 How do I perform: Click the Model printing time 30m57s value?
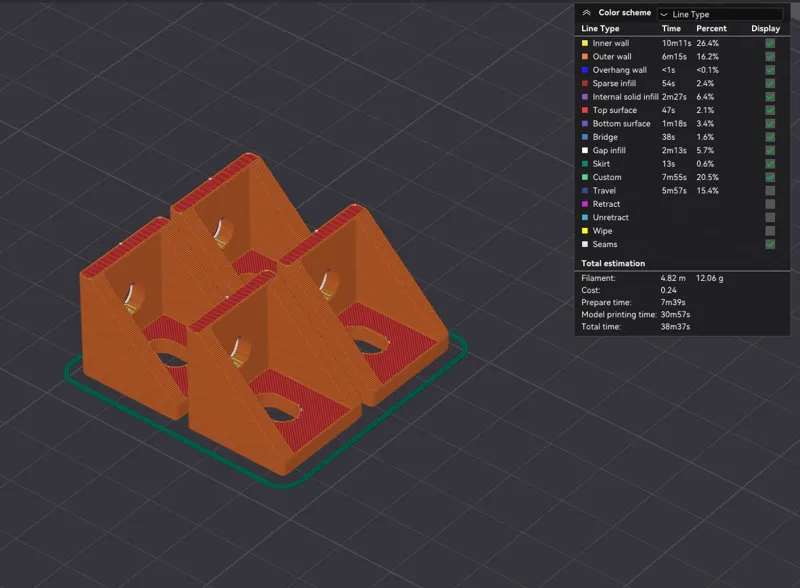675,315
